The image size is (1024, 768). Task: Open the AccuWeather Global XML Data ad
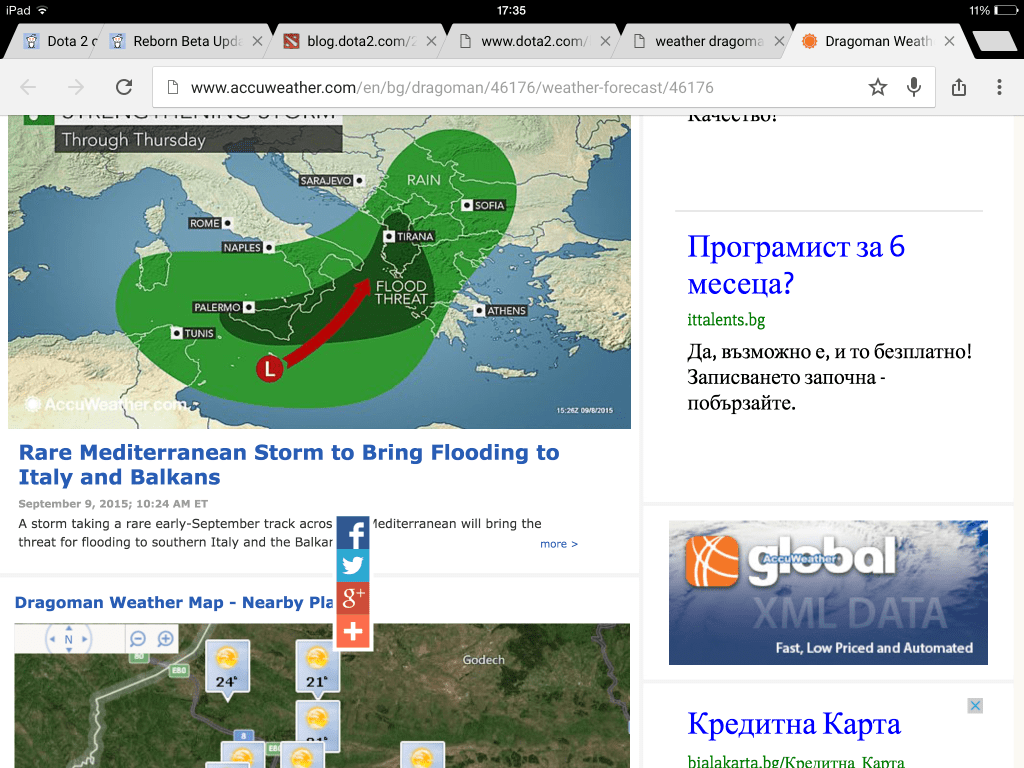827,592
